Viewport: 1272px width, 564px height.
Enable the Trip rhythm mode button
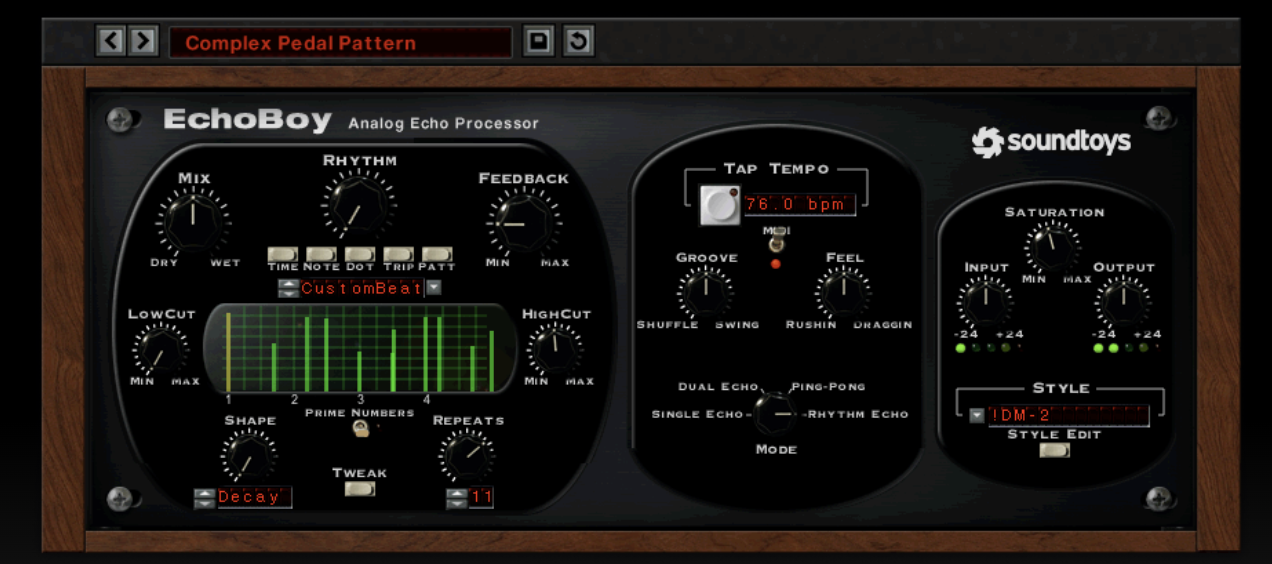point(398,254)
